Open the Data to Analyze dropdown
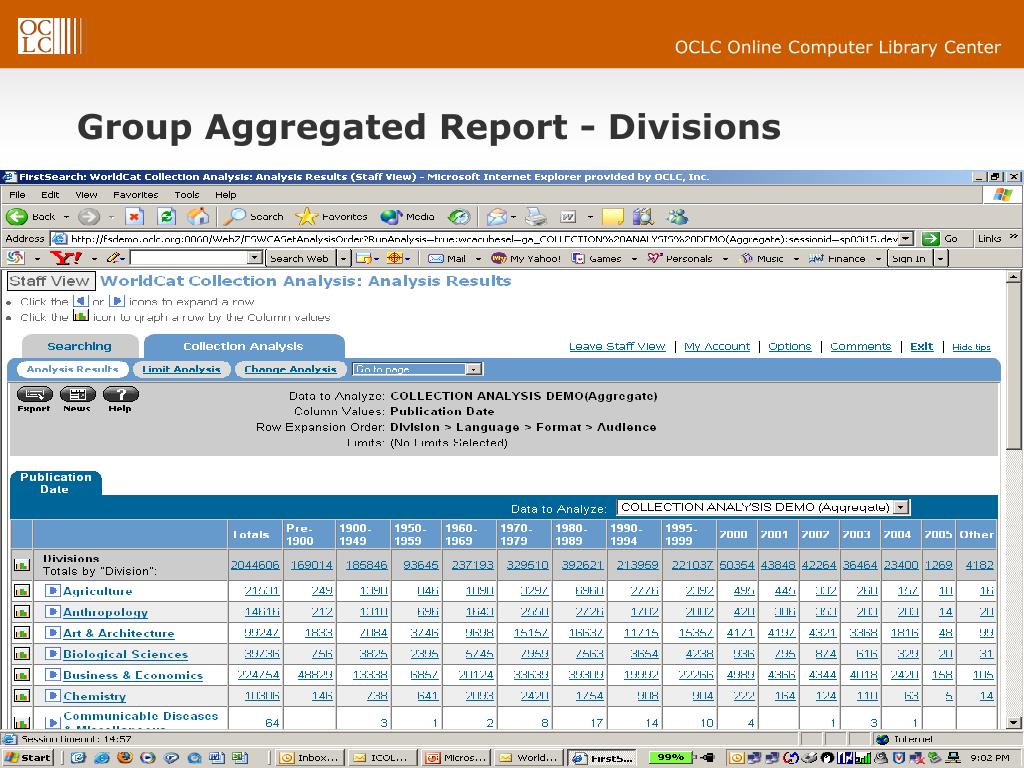Viewport: 1024px width, 768px height. pyautogui.click(x=763, y=507)
